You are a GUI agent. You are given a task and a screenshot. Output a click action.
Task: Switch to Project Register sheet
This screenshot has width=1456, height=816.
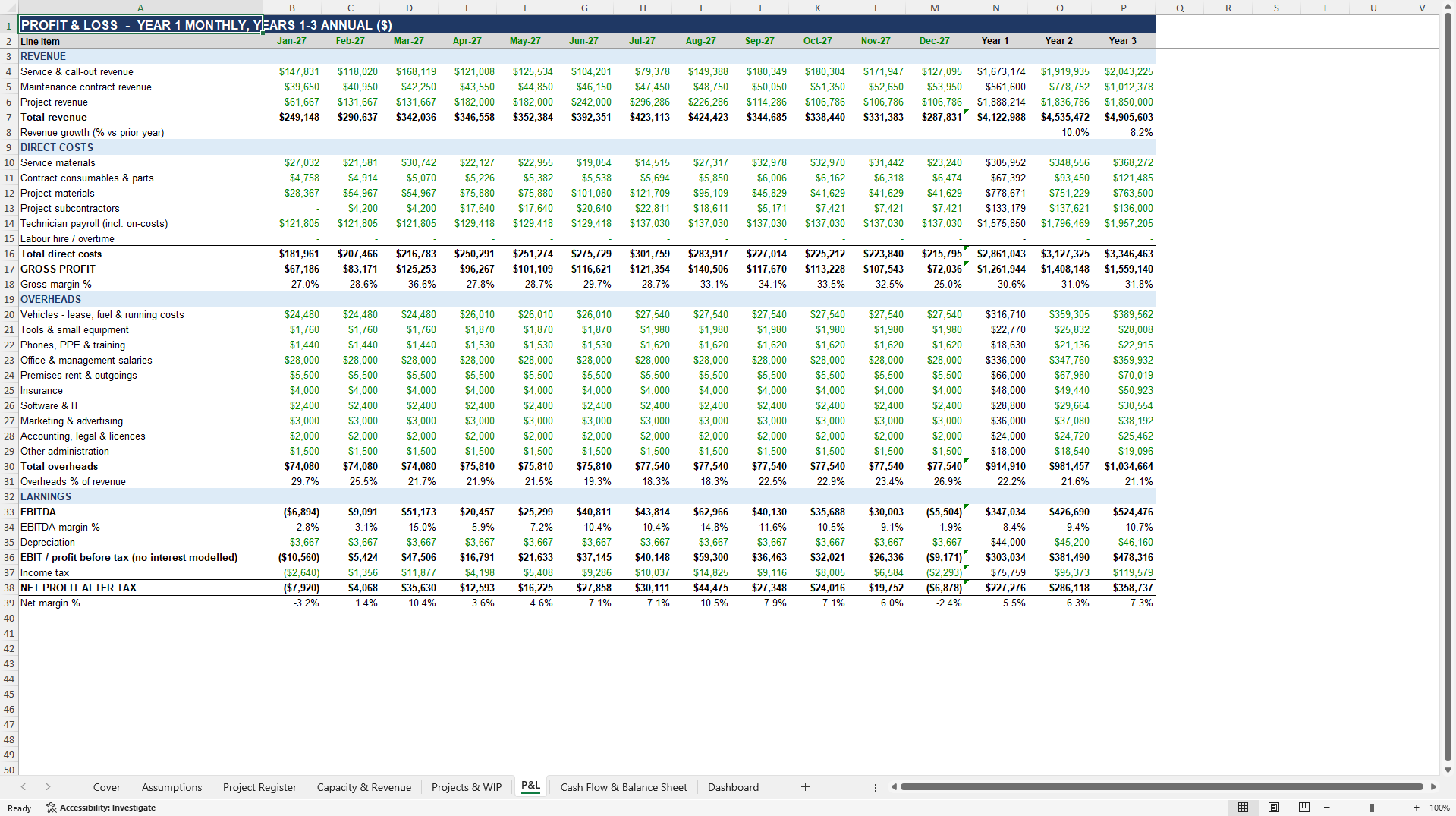click(x=259, y=787)
